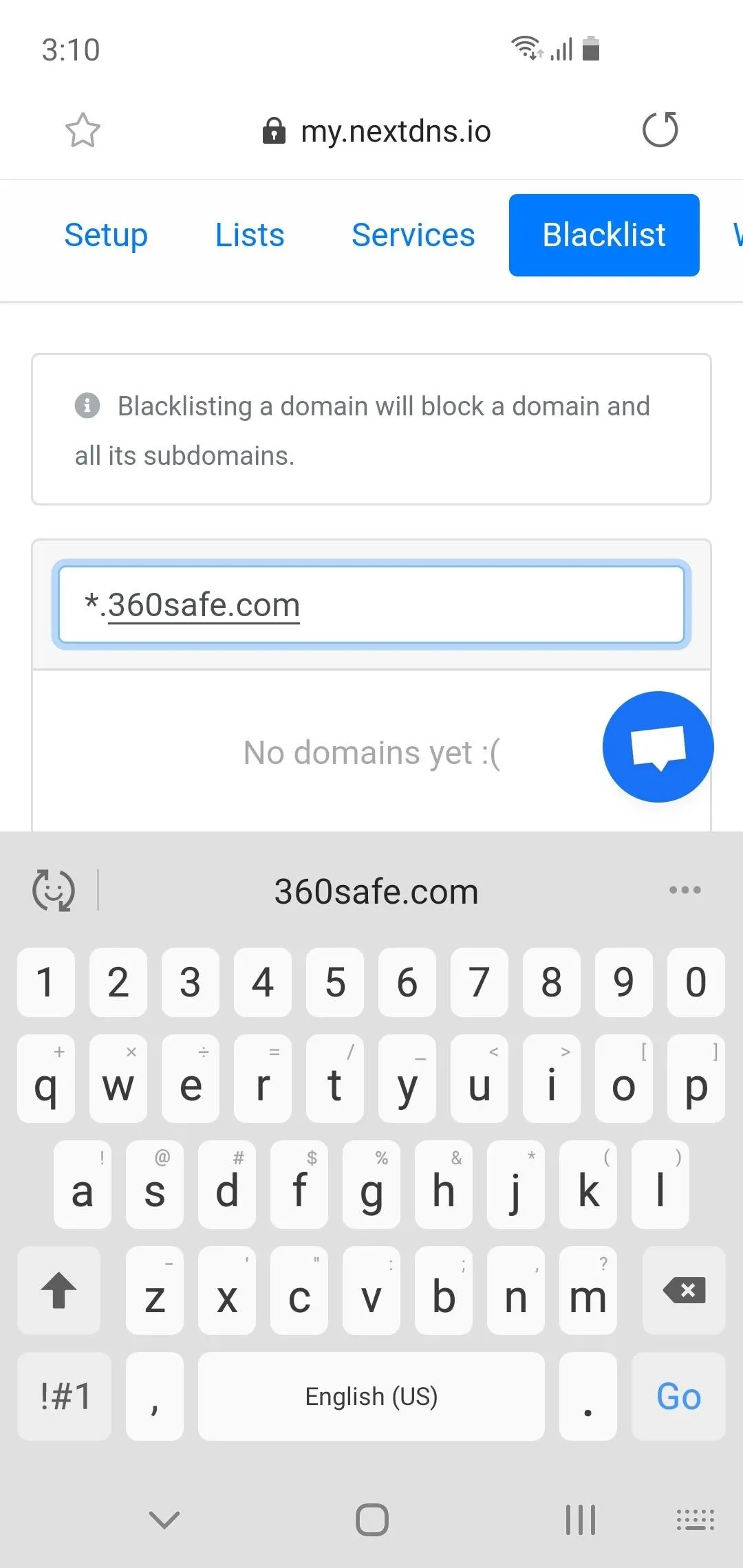Open the Services tab
This screenshot has height=1568, width=743.
pyautogui.click(x=413, y=235)
